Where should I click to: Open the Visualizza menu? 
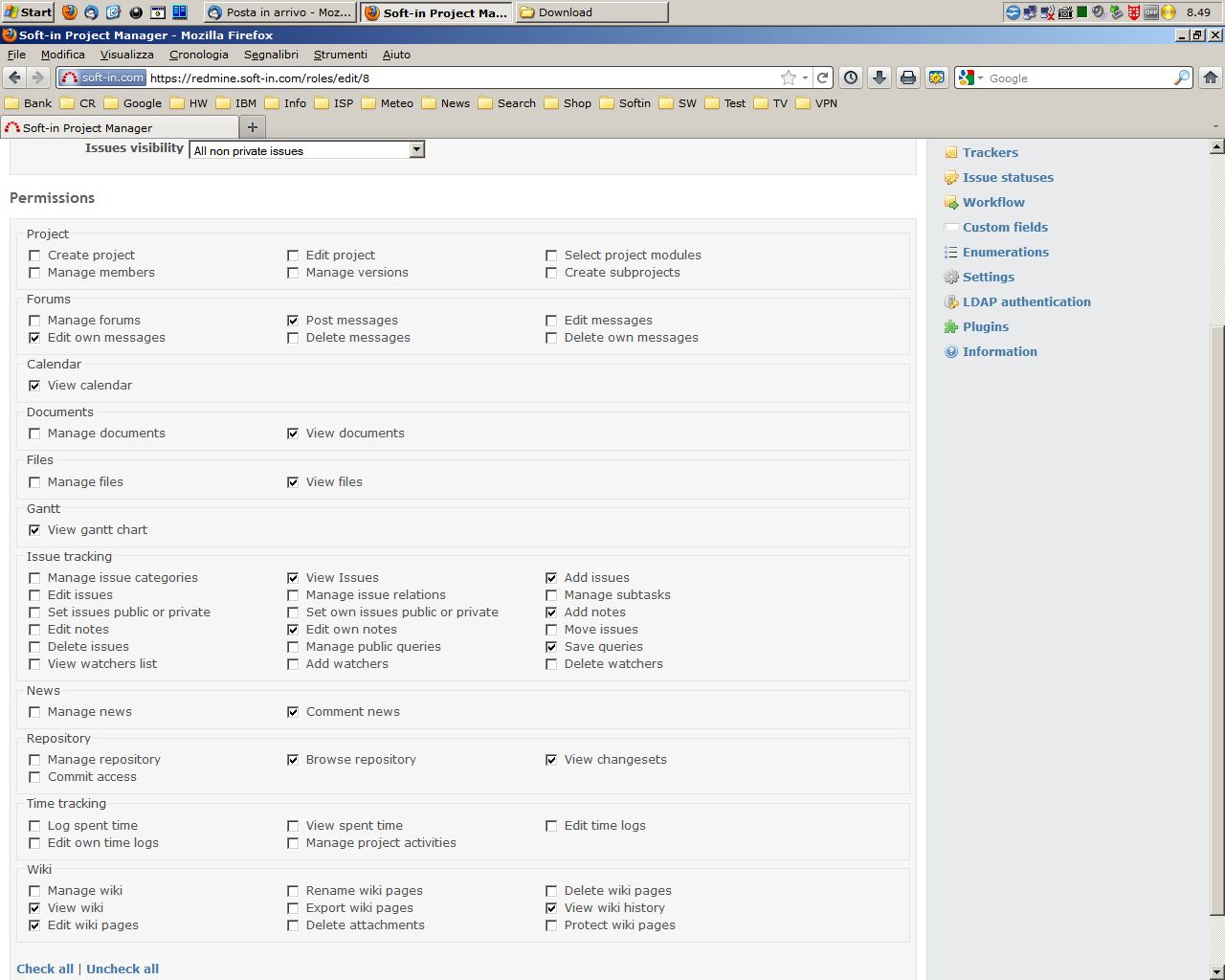127,55
